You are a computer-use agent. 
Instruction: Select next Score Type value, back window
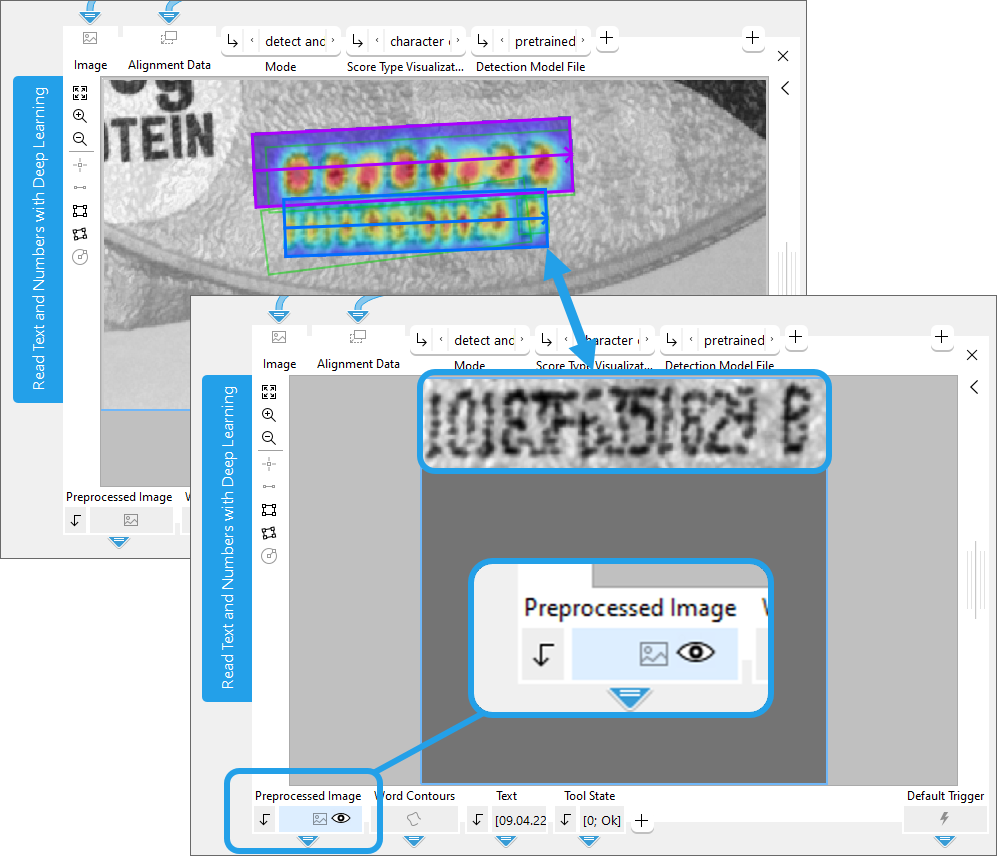click(458, 41)
